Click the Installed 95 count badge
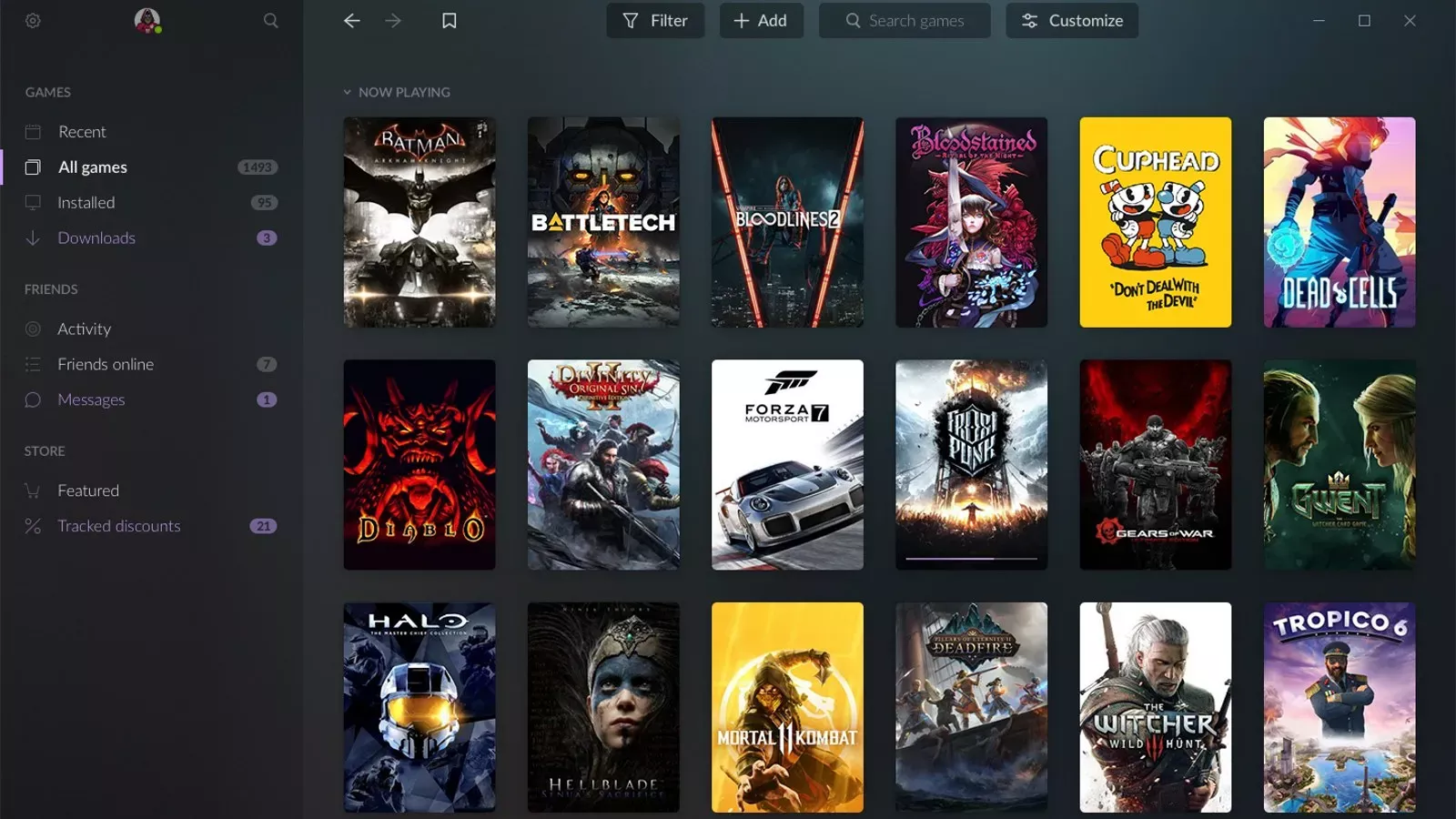Screen dimensions: 1456x819 click(x=264, y=203)
